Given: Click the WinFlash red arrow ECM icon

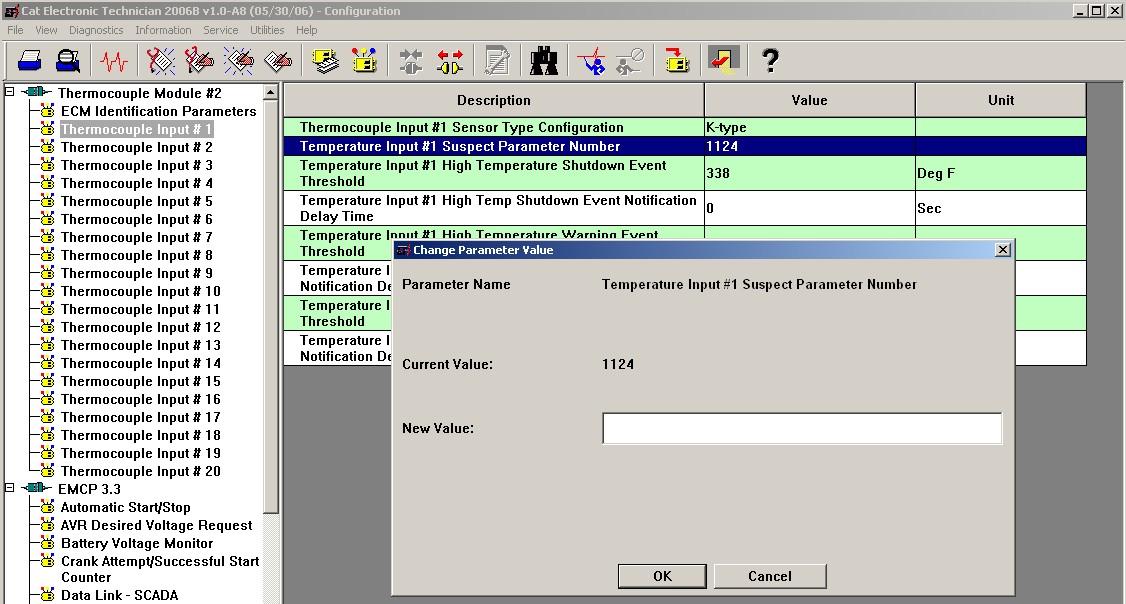Looking at the screenshot, I should 676,60.
